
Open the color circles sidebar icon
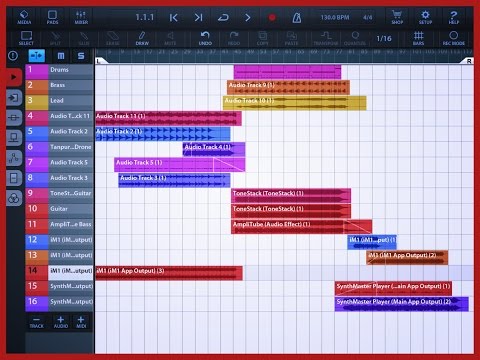coord(14,198)
